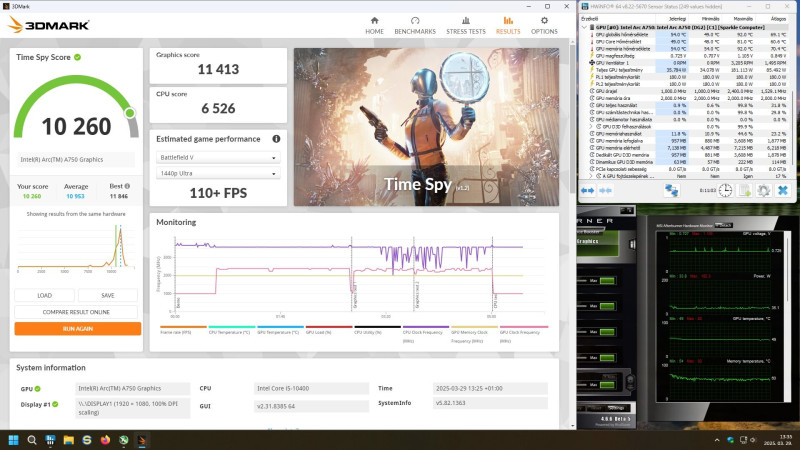The height and width of the screenshot is (450, 800).
Task: Click the Intel Arc A750 GPU info field
Action: point(133,388)
